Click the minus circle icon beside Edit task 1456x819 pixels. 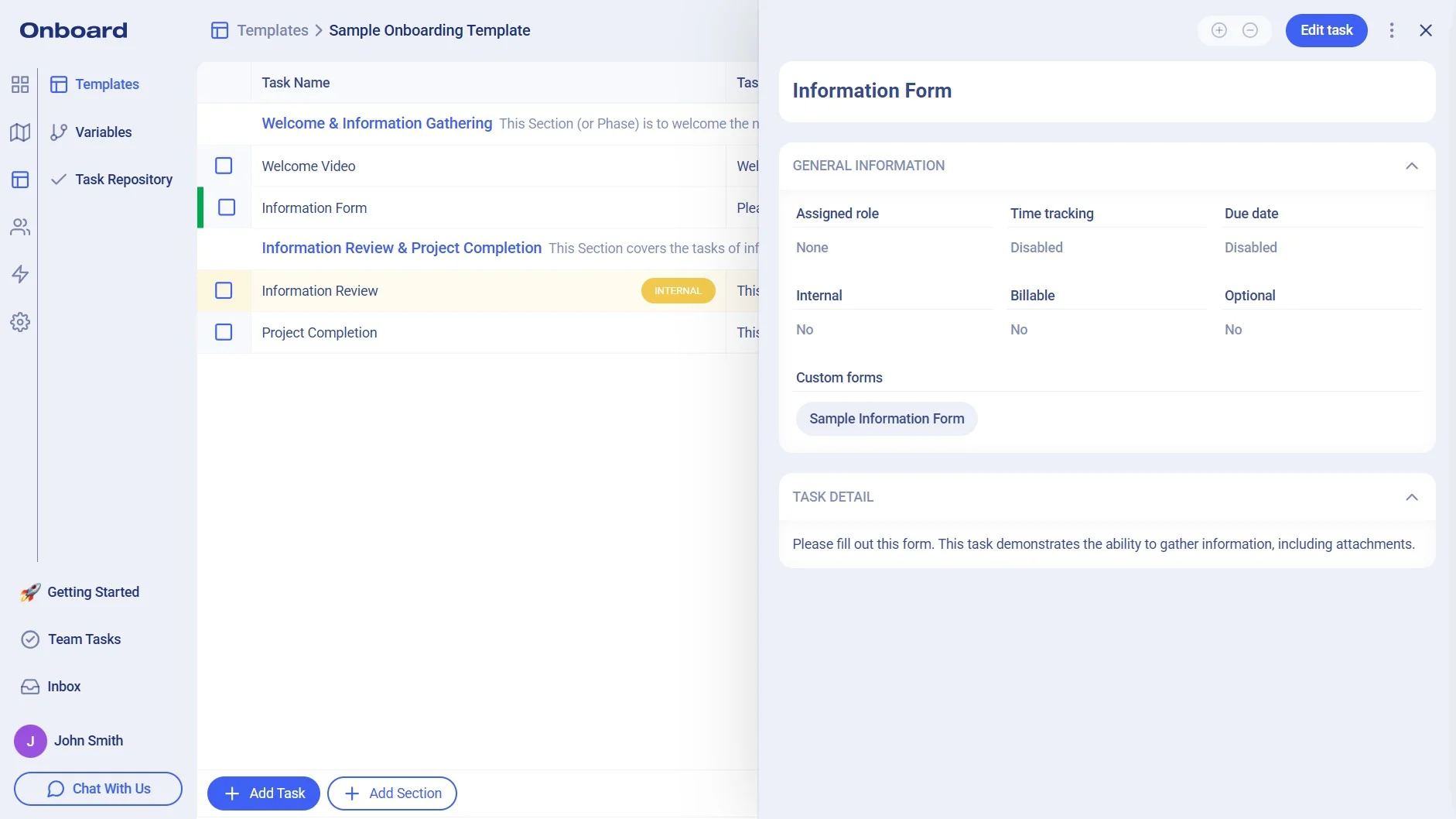1250,30
